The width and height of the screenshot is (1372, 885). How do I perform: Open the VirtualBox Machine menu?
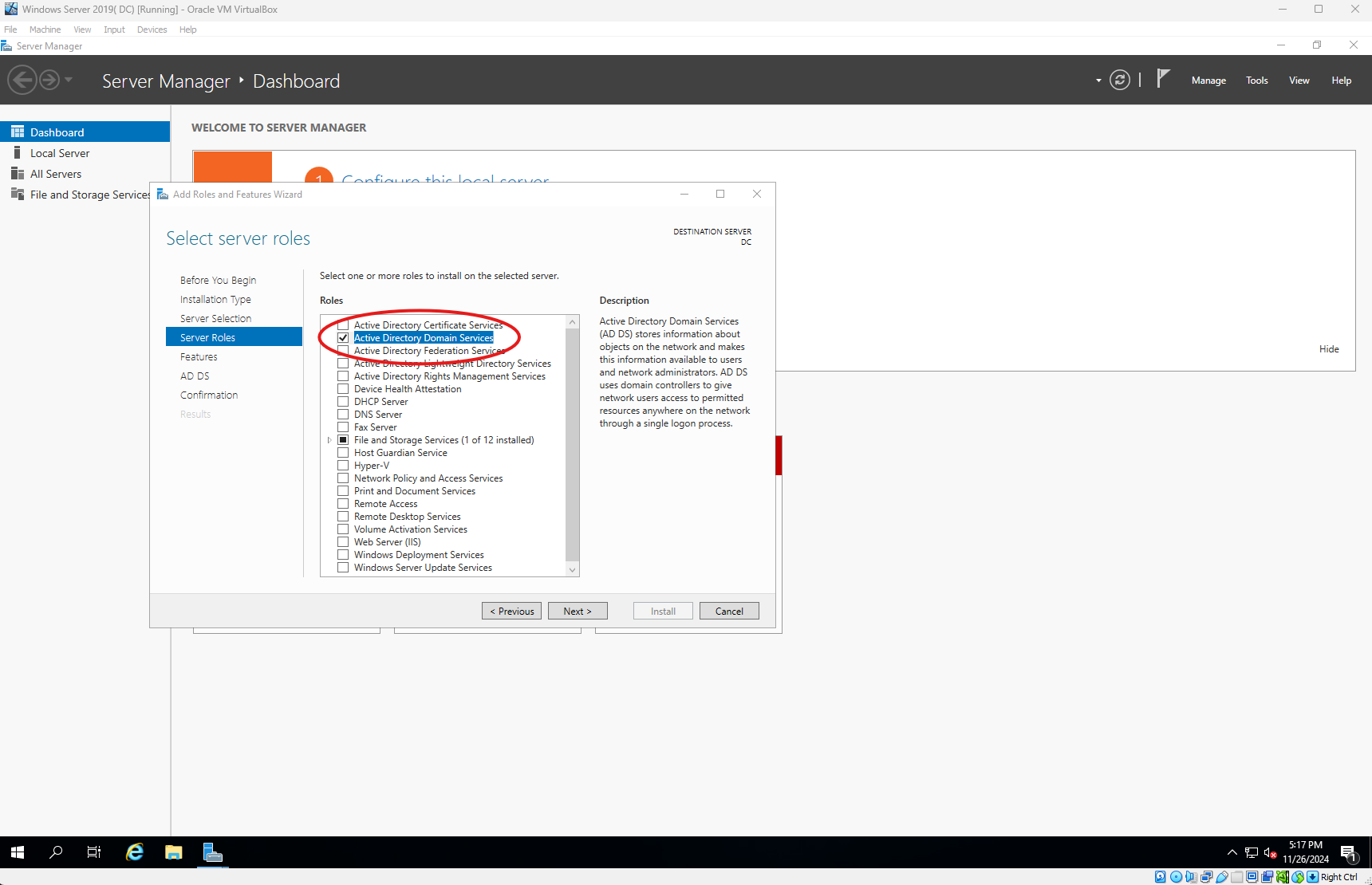point(45,29)
